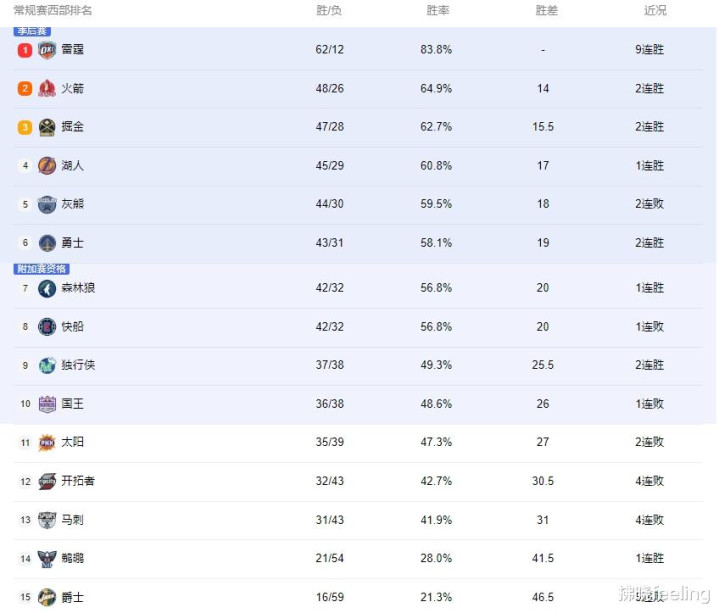Click the Nuggets (掘金) team logo
Screen dimensions: 719x613
coord(47,127)
